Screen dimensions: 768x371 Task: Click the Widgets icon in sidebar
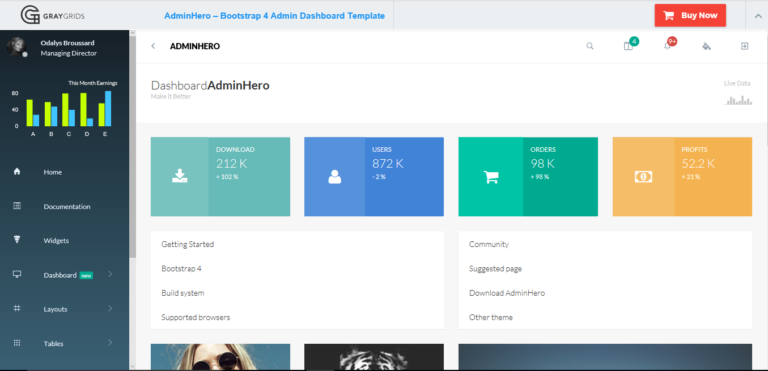pos(17,240)
